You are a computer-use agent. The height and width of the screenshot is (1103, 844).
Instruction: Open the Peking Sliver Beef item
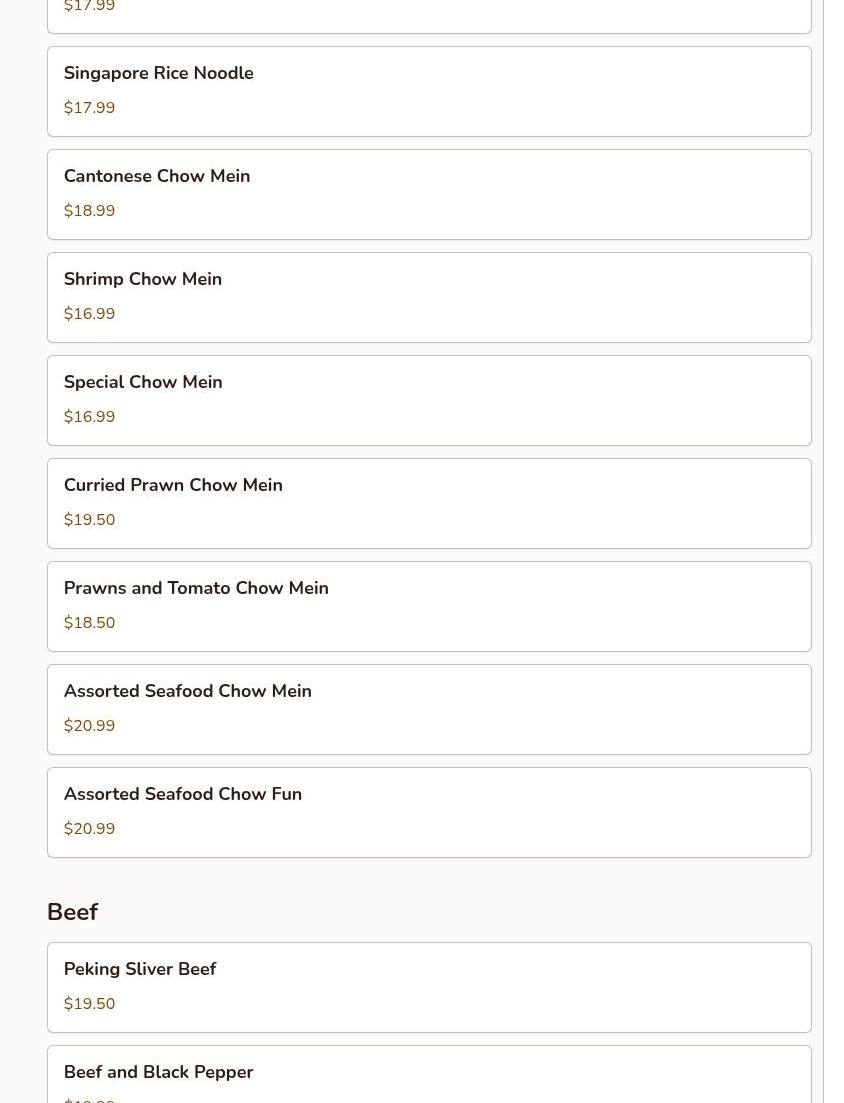click(x=140, y=969)
